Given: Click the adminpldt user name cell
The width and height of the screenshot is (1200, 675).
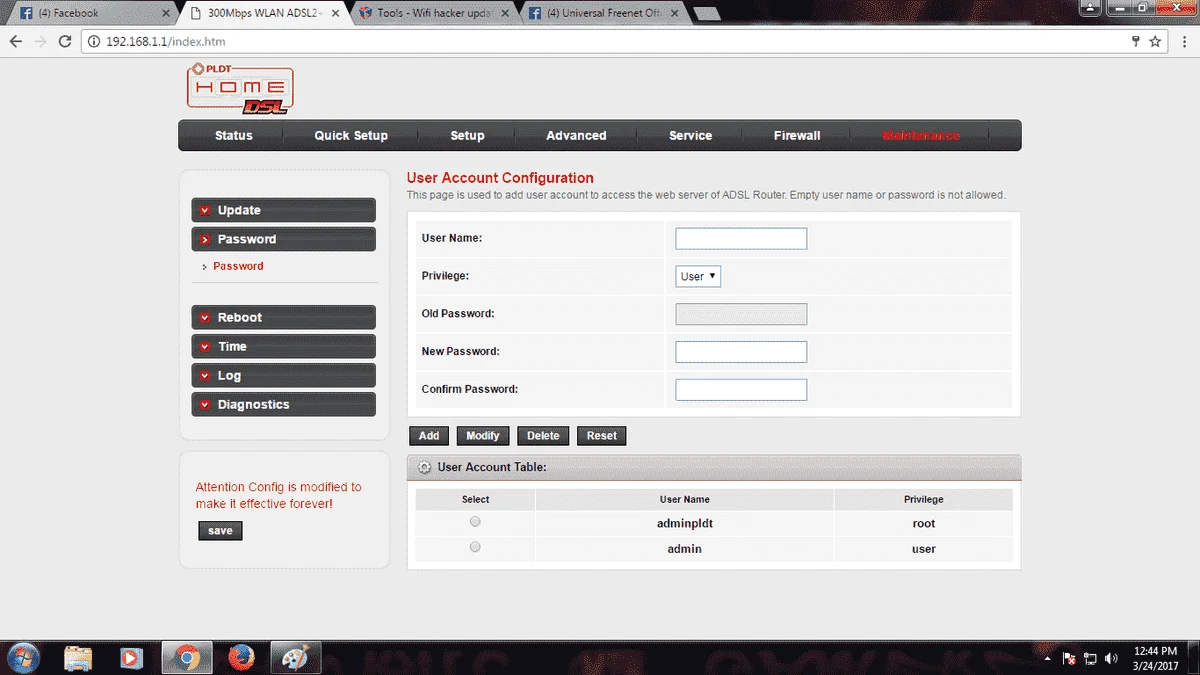Looking at the screenshot, I should [685, 523].
